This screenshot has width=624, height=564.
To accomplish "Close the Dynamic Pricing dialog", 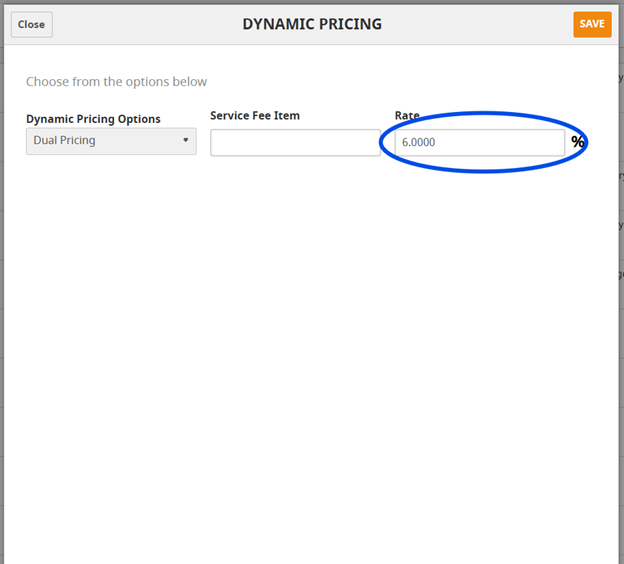I will click(31, 25).
